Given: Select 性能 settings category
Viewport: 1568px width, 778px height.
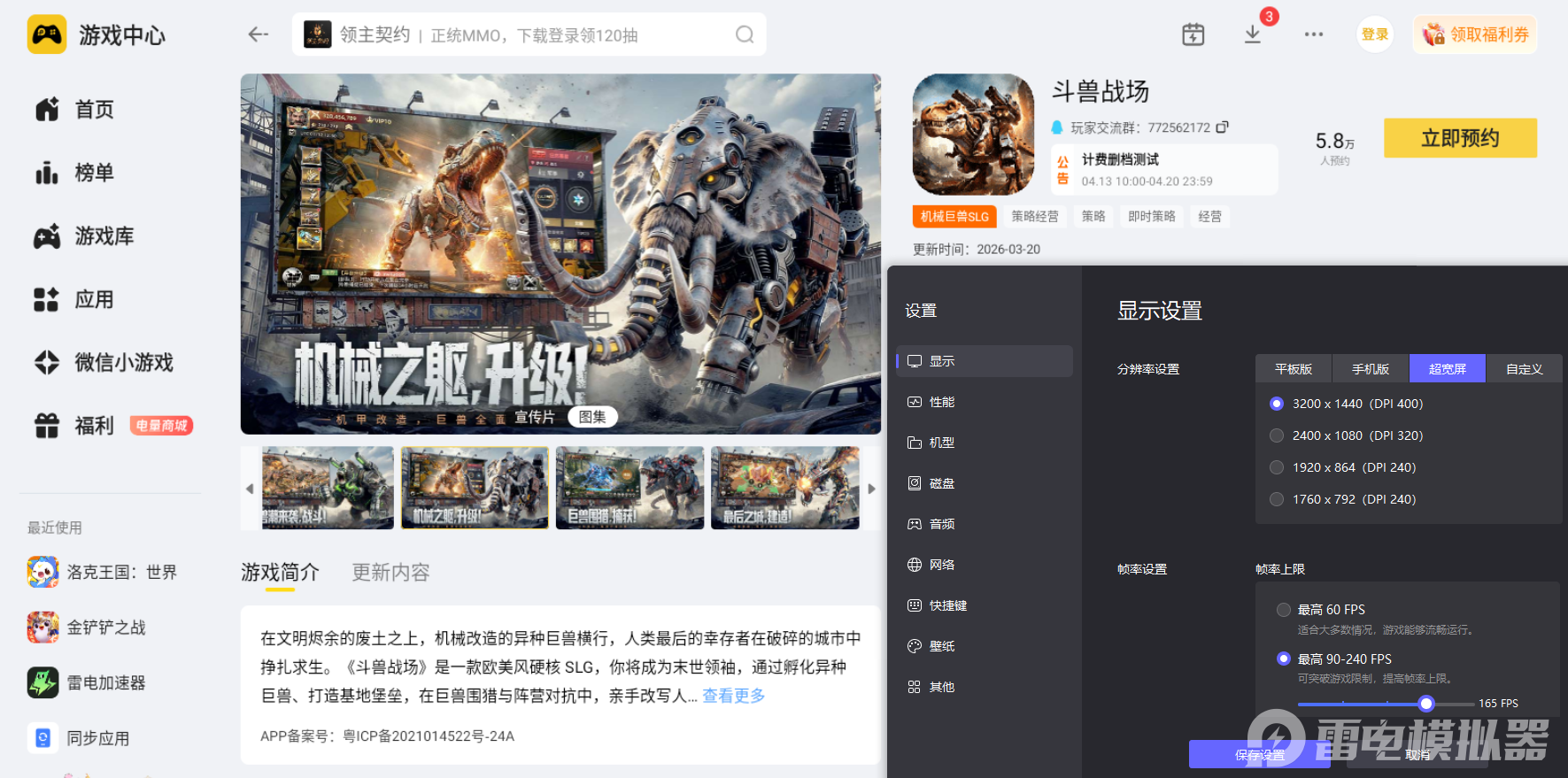Looking at the screenshot, I should tap(985, 402).
